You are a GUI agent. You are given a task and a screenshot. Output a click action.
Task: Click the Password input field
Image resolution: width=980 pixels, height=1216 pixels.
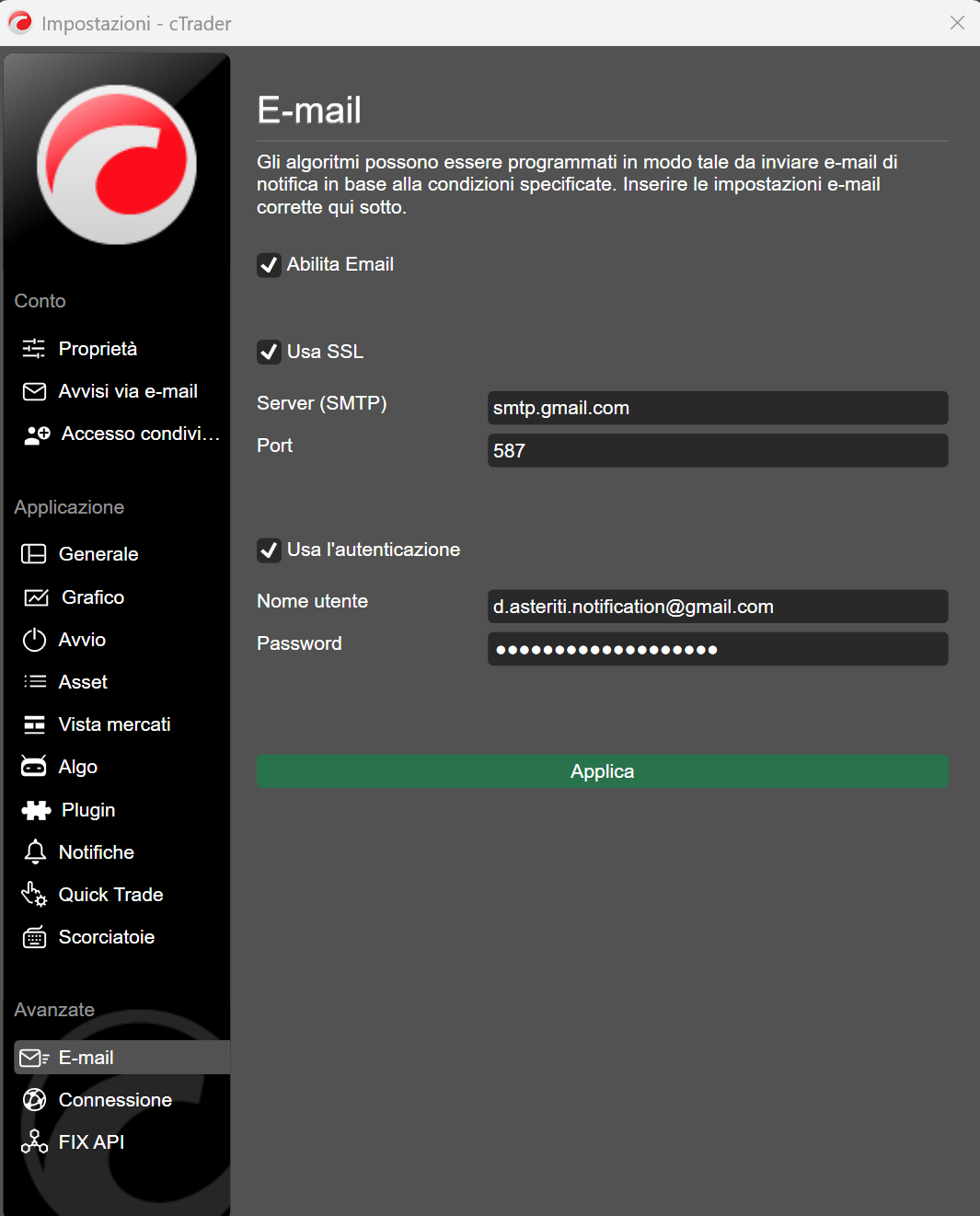[x=718, y=649]
